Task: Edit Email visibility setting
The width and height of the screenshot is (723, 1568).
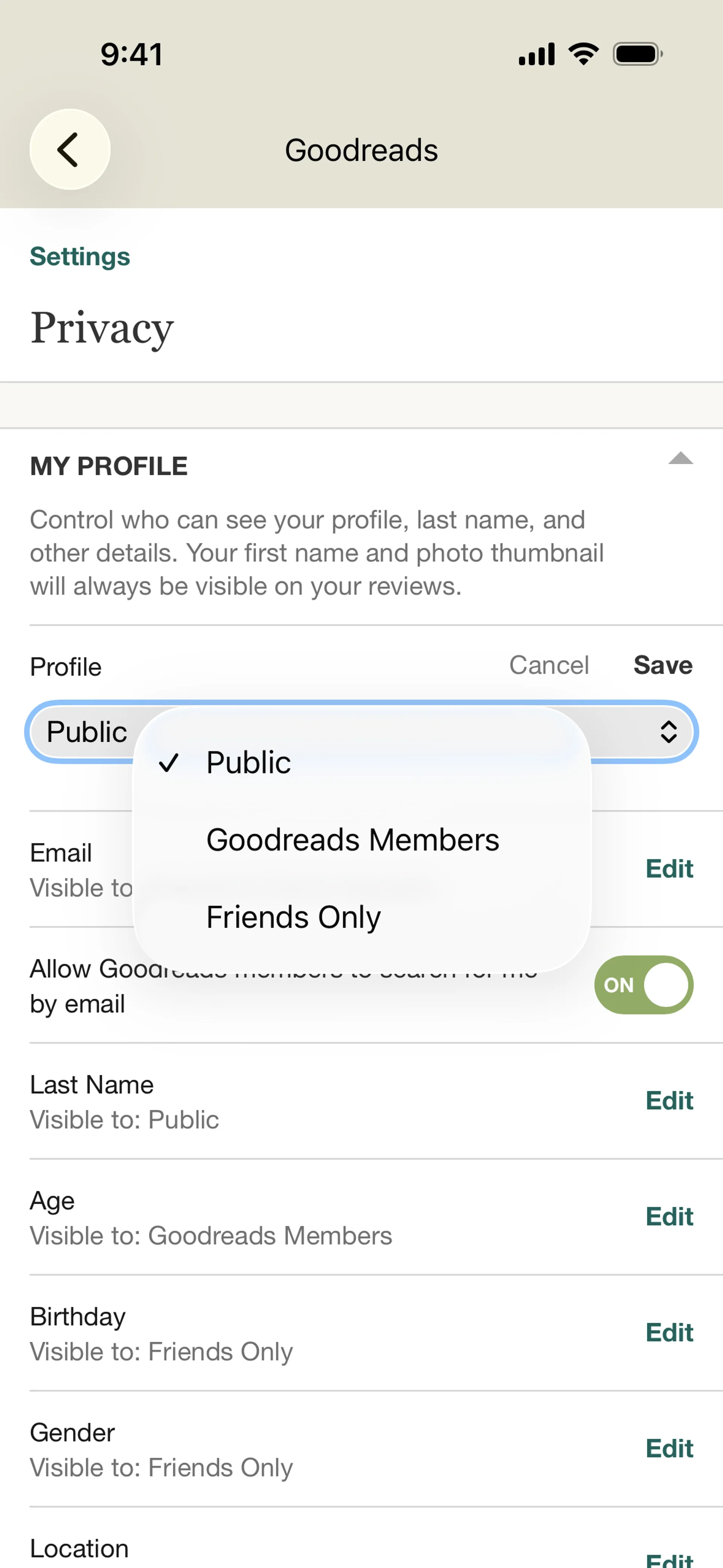Action: 669,869
